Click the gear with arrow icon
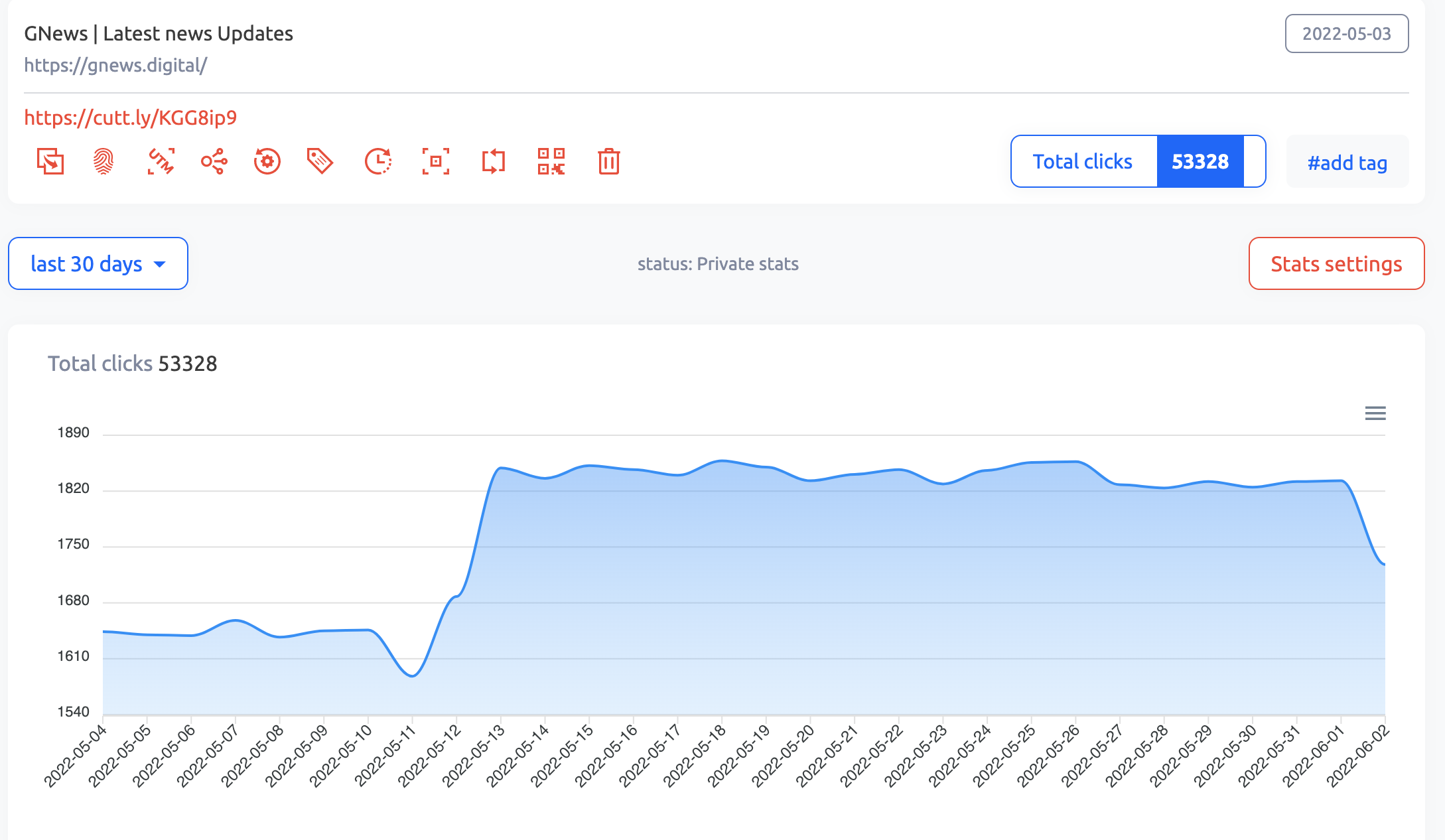 (267, 161)
